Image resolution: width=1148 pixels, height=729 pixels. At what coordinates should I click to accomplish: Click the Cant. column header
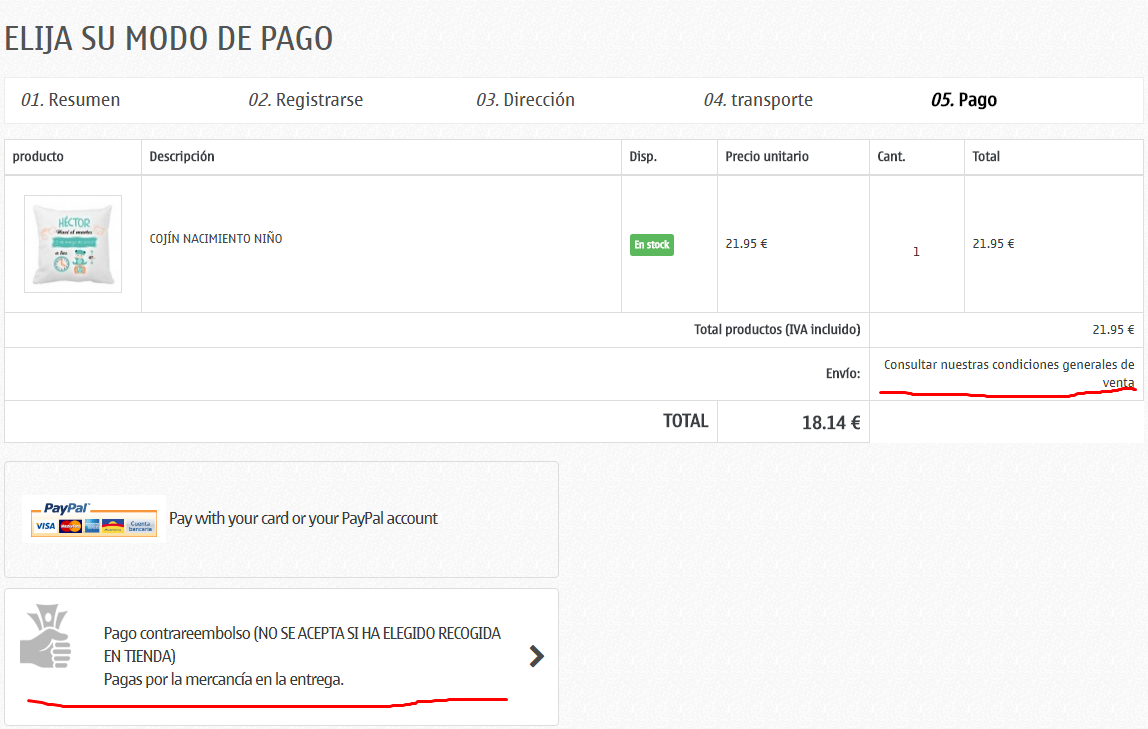point(891,157)
